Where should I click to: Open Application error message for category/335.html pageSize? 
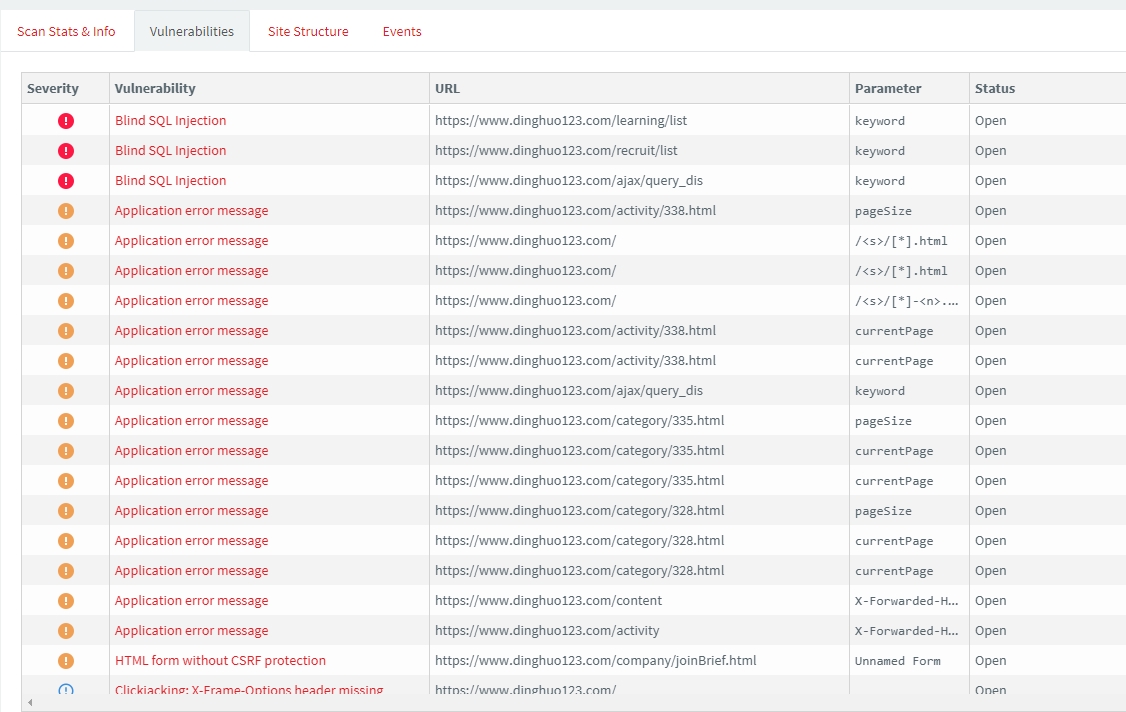[191, 421]
